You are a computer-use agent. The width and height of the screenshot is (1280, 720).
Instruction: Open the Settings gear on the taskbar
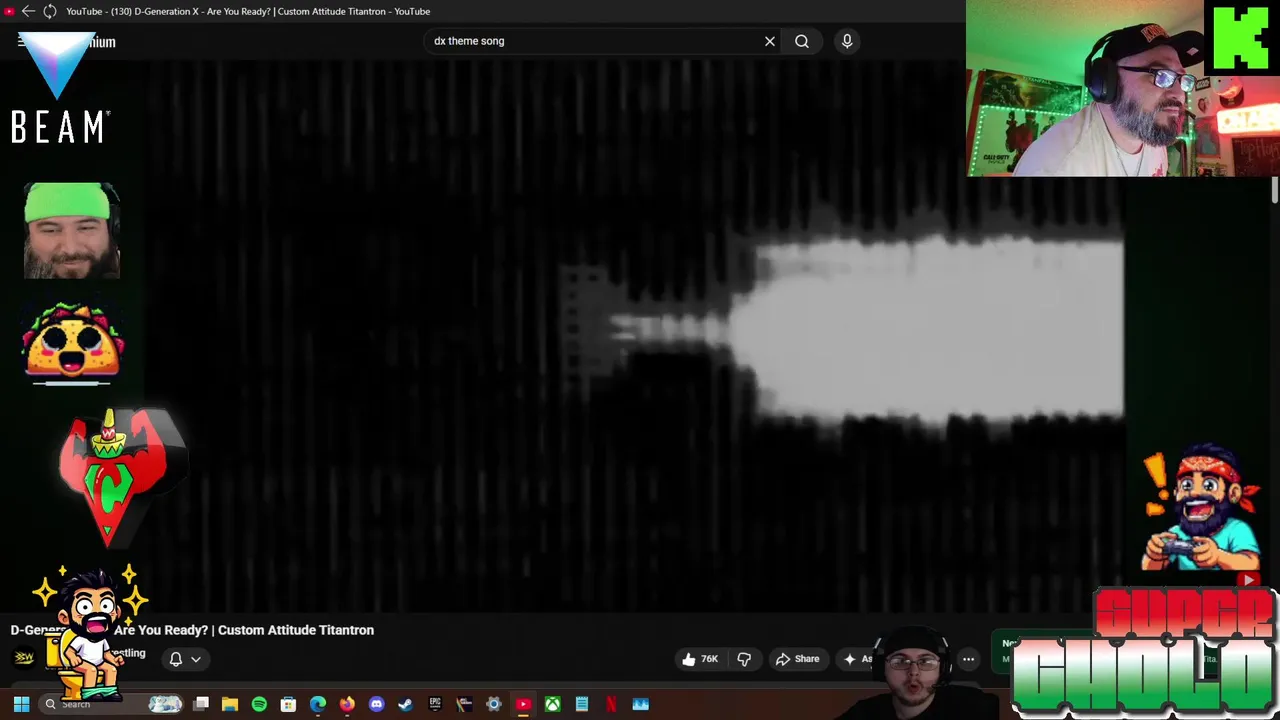[493, 704]
